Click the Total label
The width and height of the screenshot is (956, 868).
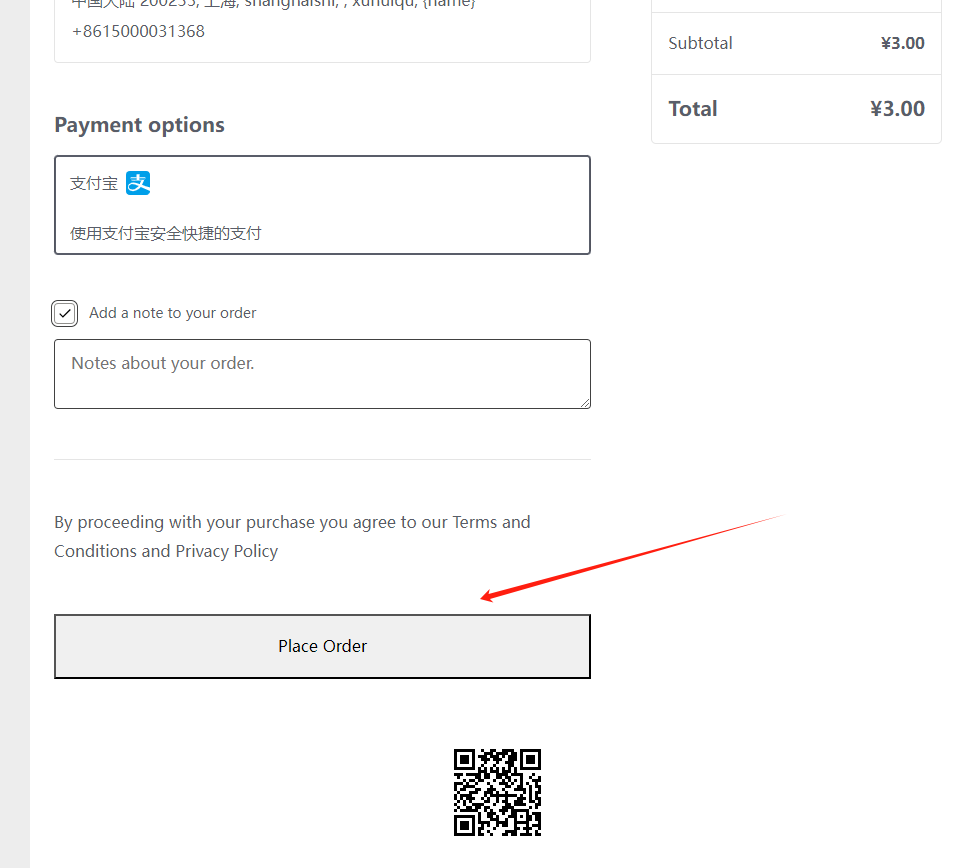[693, 109]
